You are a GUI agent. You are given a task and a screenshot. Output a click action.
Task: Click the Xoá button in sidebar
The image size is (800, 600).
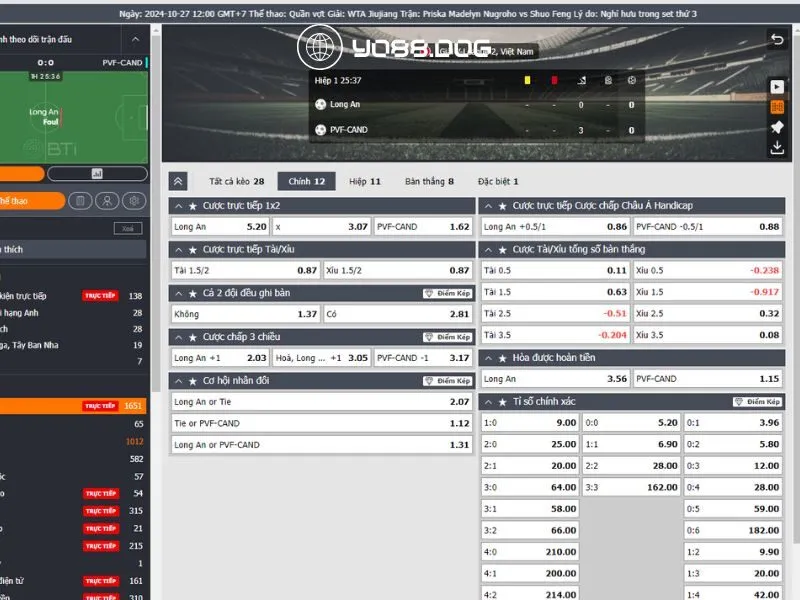coord(127,228)
